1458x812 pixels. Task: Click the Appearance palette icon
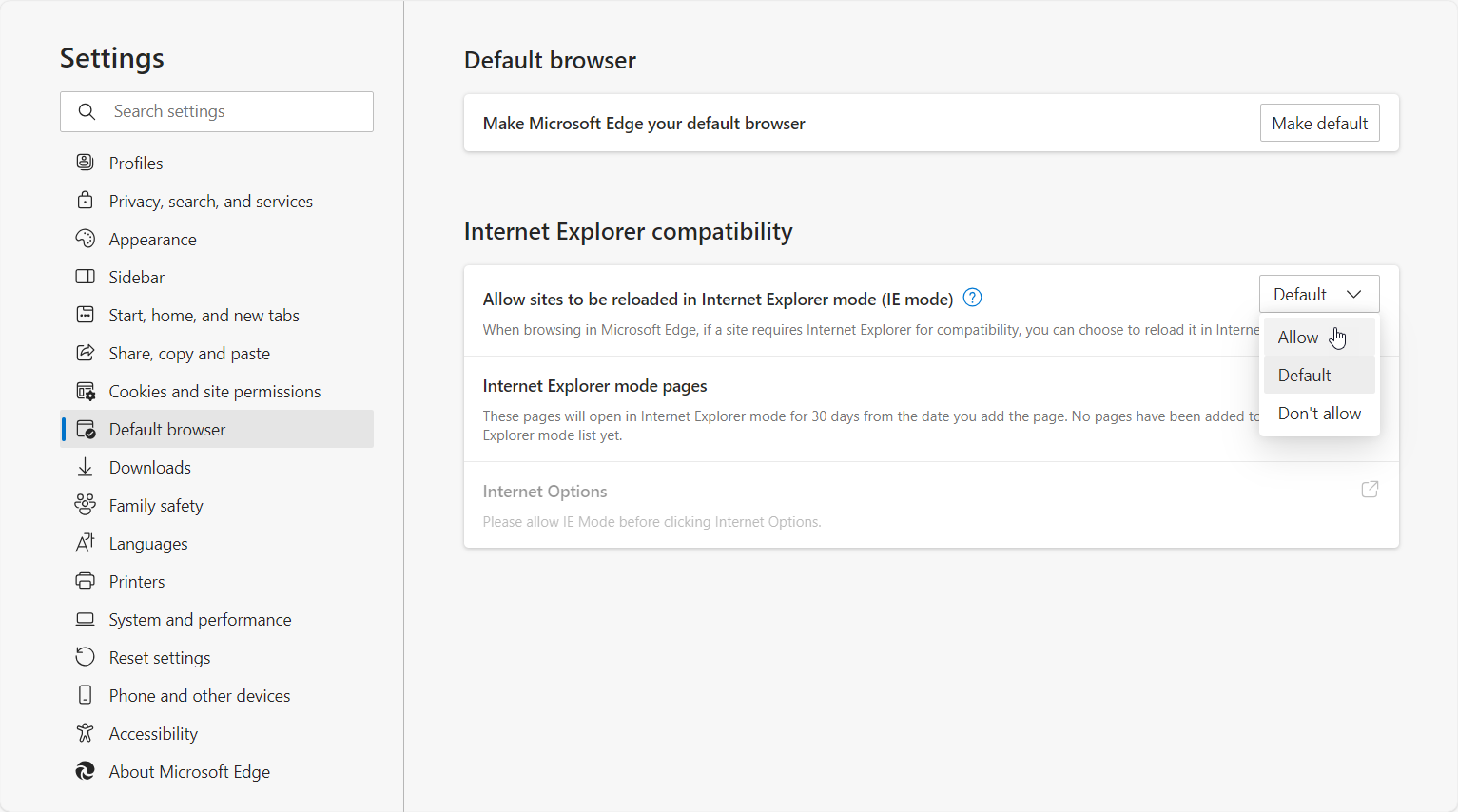coord(86,239)
